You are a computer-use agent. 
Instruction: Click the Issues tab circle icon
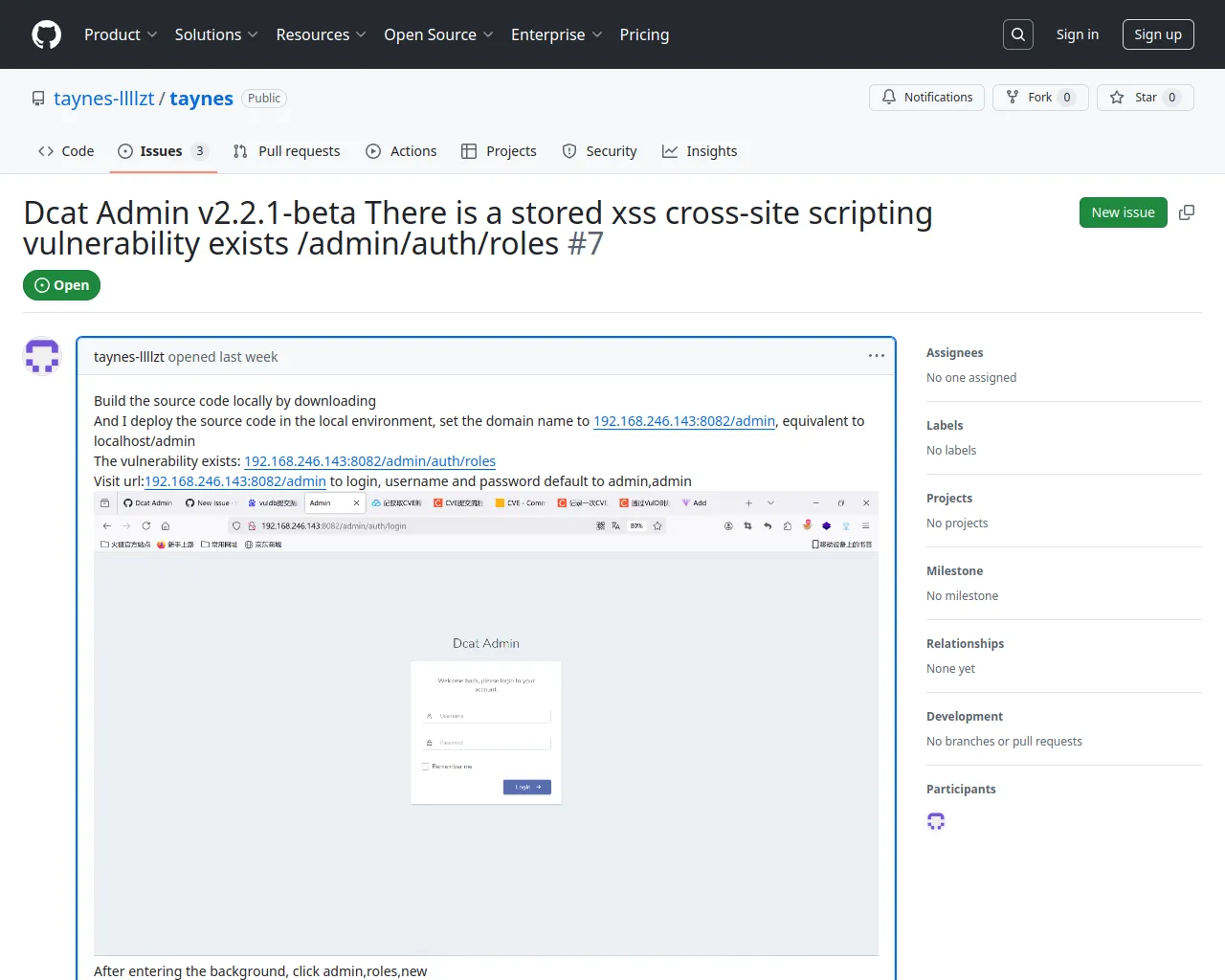125,151
